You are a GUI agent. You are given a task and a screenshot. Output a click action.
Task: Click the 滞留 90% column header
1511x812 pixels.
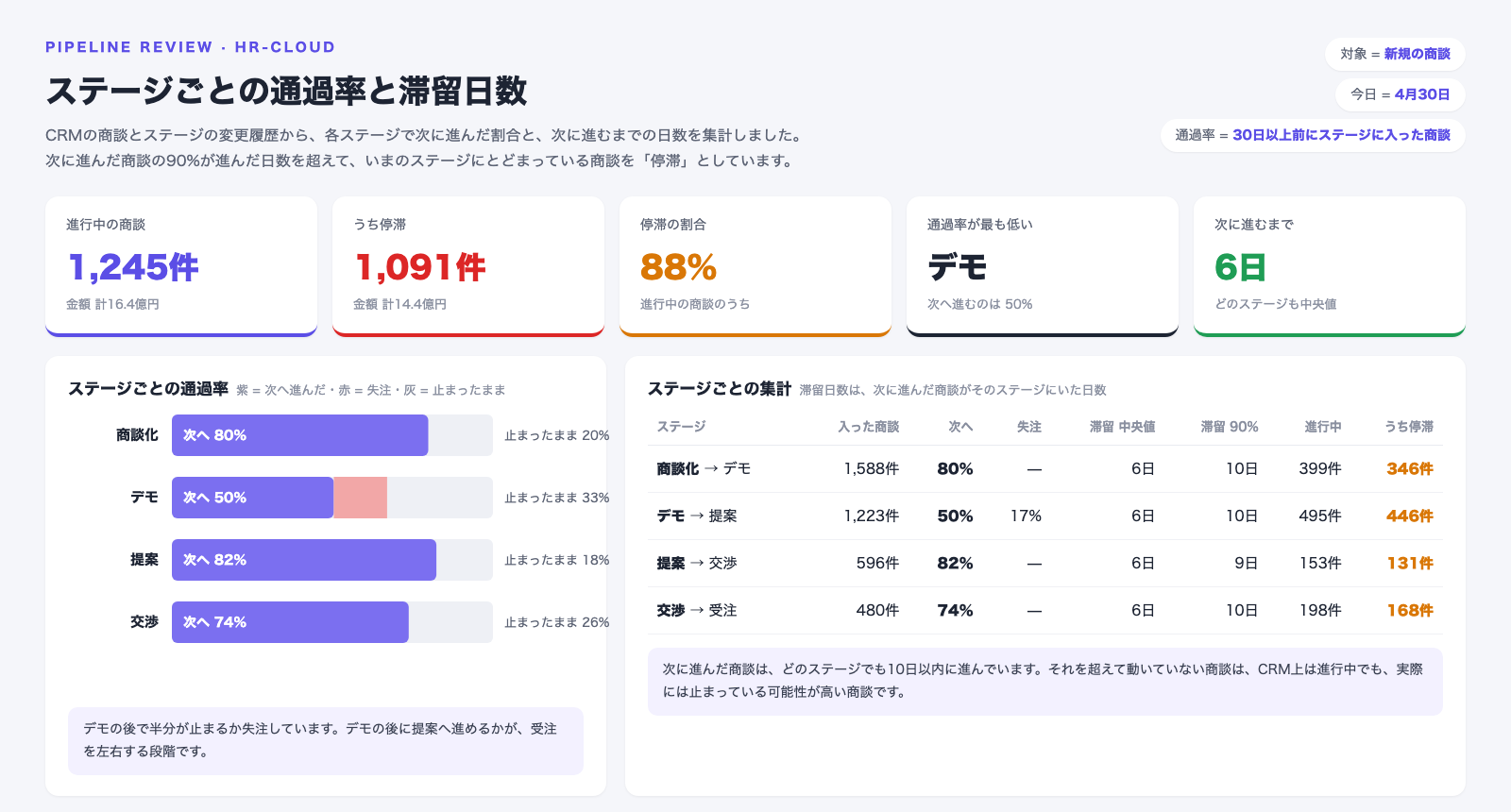[x=1230, y=427]
